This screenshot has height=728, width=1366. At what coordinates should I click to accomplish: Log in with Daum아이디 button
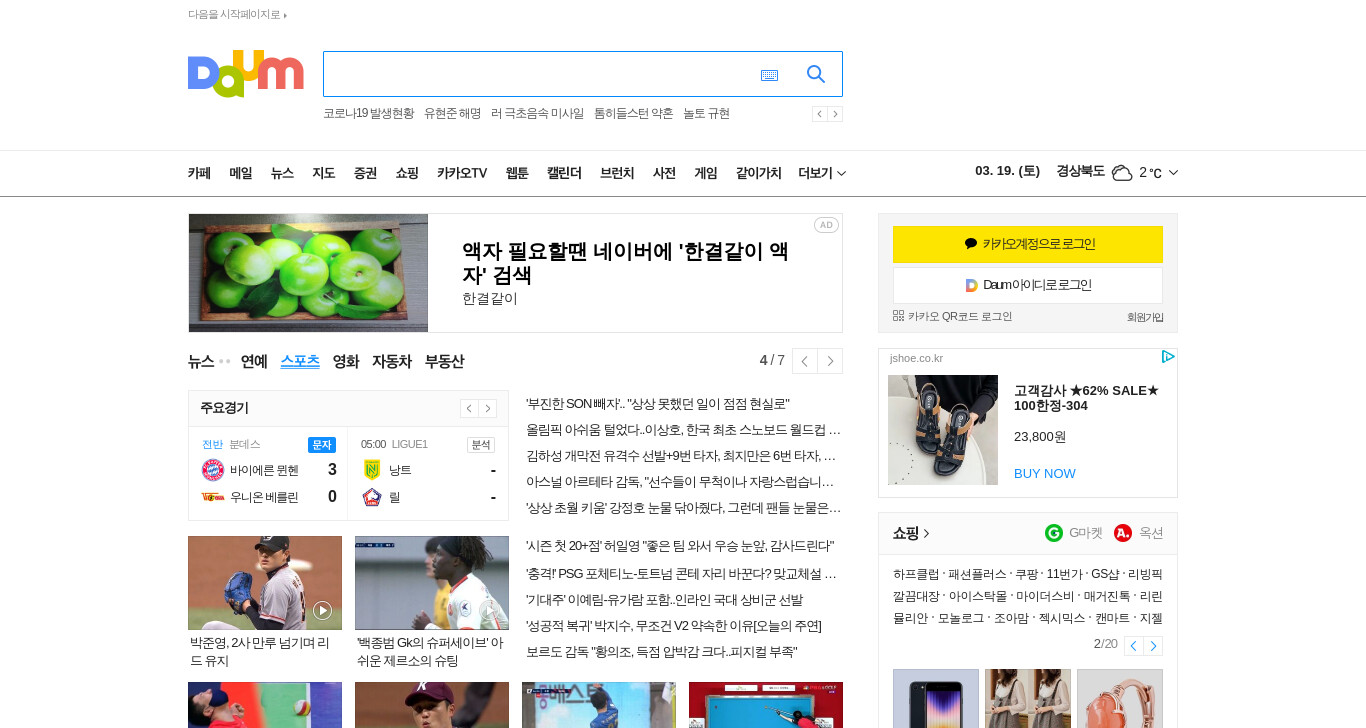(1028, 285)
